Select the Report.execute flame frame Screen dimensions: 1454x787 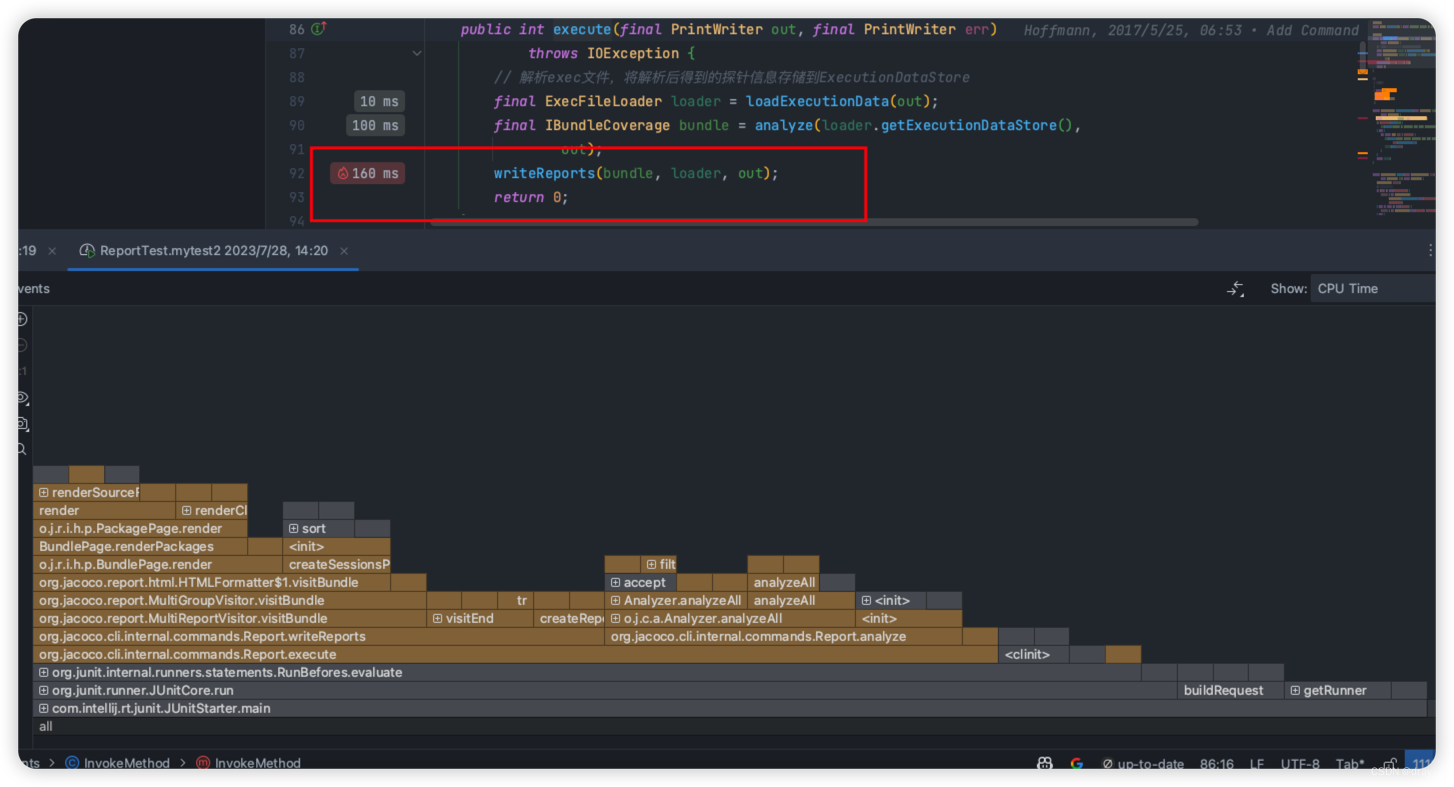516,655
